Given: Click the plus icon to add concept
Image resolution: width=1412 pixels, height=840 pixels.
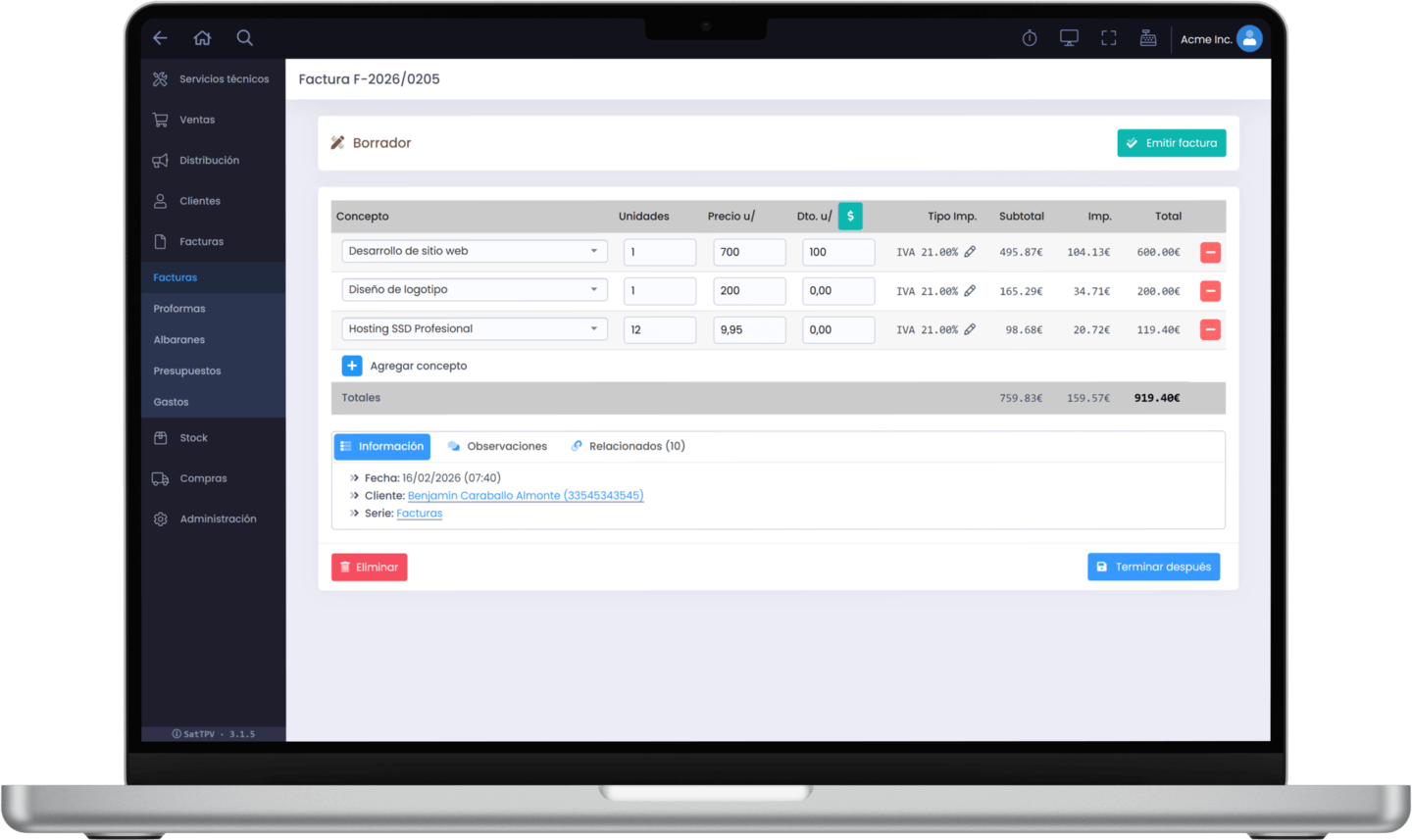Looking at the screenshot, I should pos(352,366).
